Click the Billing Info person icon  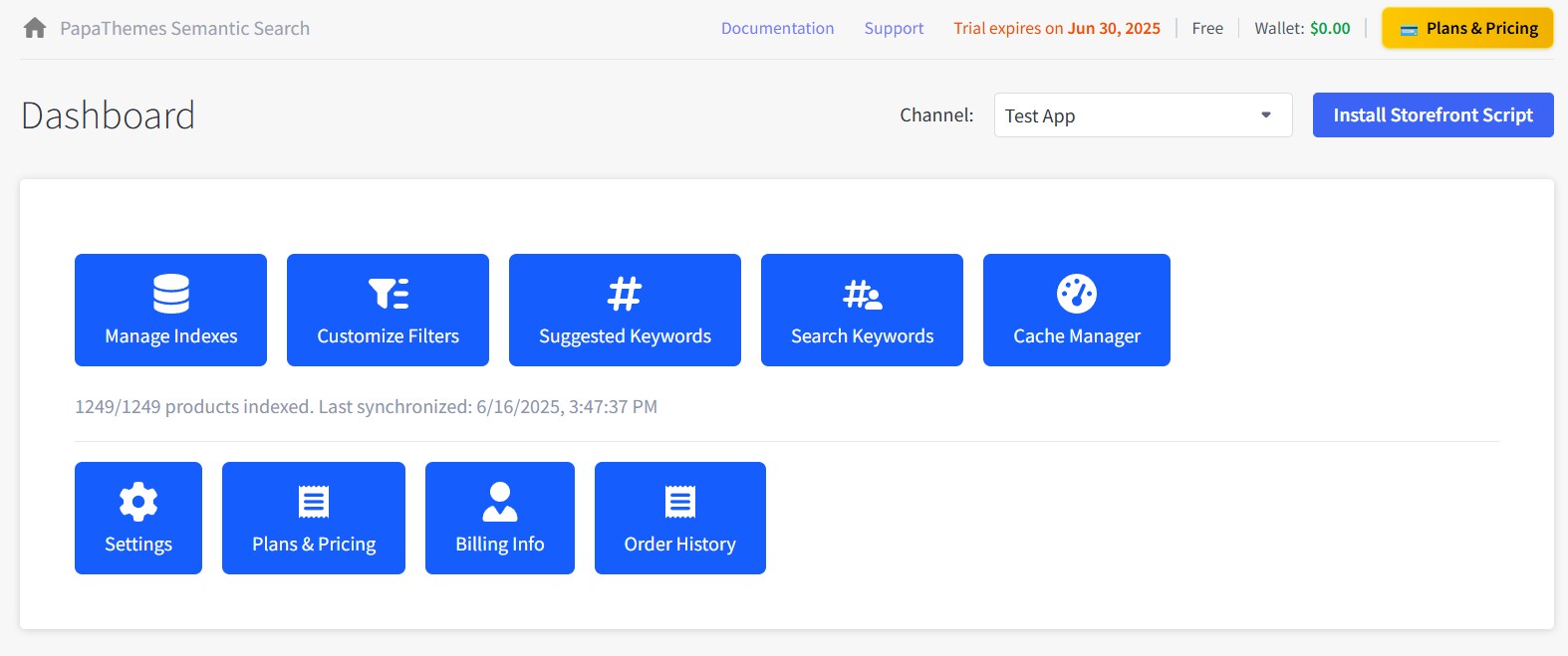[500, 502]
